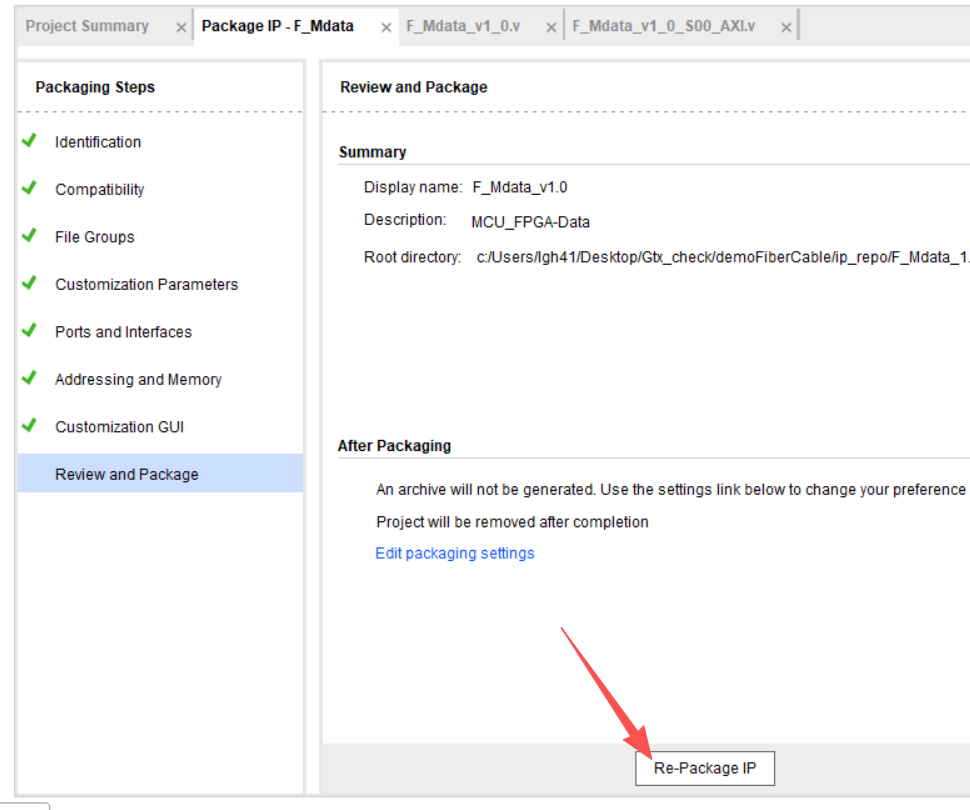Screen dimensions: 970x810
Task: Click the 'Description:' label
Action: tap(405, 220)
